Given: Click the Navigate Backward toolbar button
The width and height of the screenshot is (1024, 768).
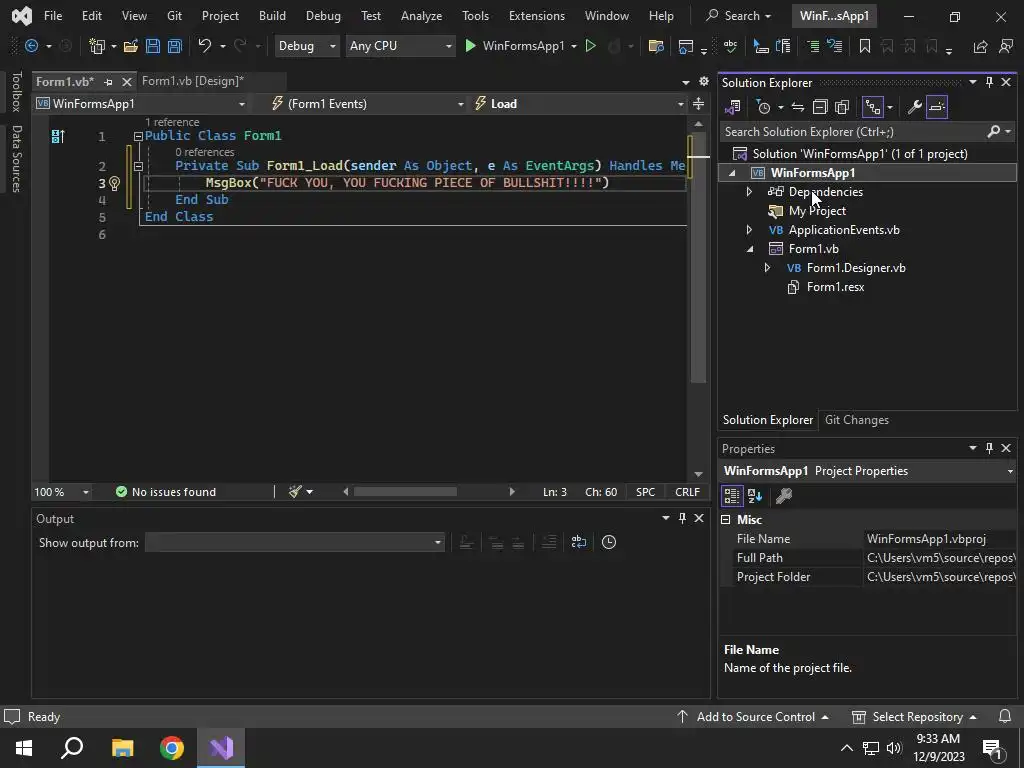Looking at the screenshot, I should (x=31, y=46).
